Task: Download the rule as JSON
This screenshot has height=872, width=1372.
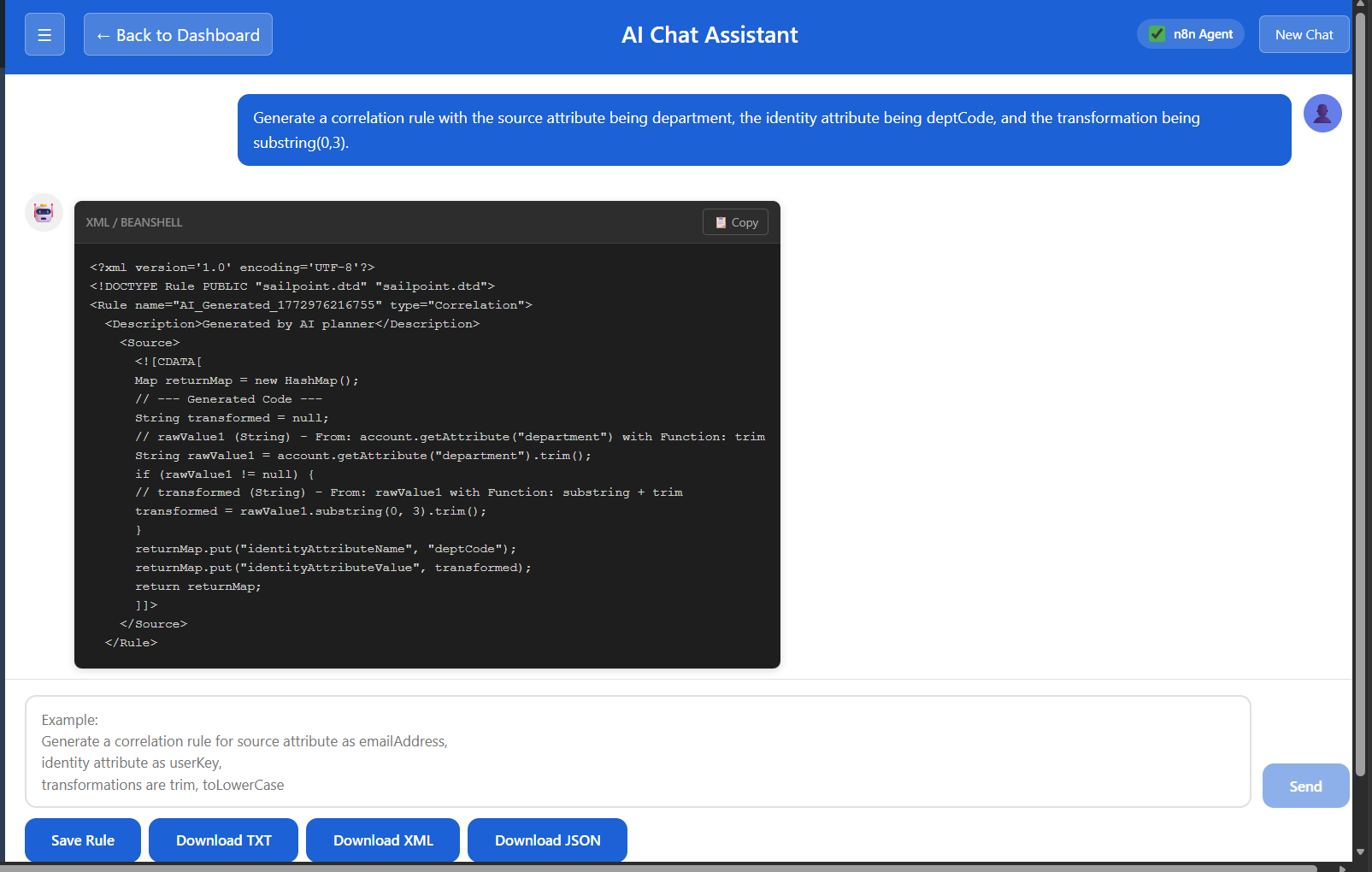Action: (547, 840)
